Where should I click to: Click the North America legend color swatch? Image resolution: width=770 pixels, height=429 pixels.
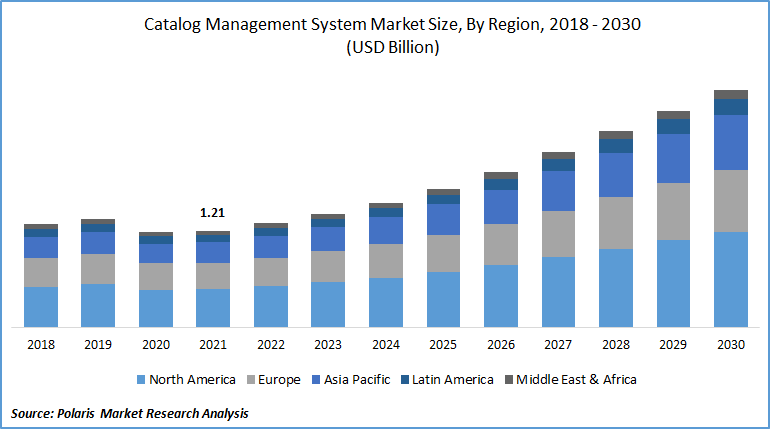pos(140,380)
